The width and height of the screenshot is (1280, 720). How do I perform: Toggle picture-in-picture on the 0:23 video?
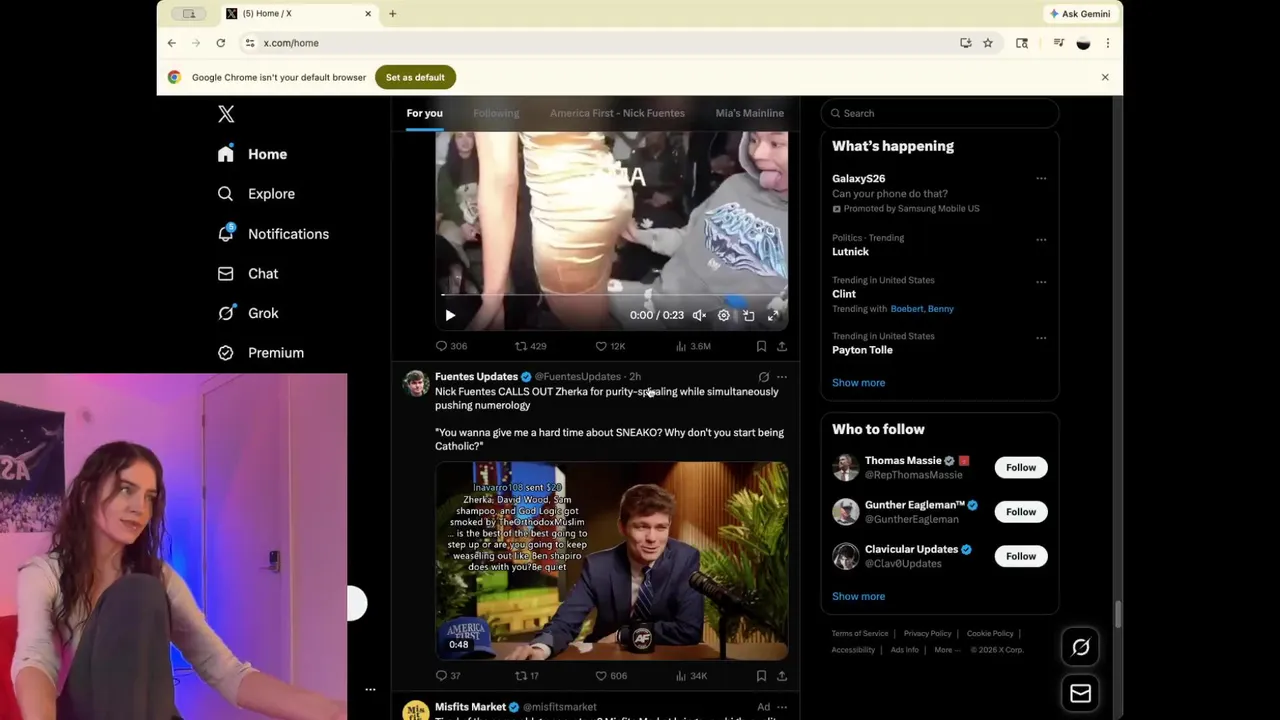pyautogui.click(x=749, y=315)
